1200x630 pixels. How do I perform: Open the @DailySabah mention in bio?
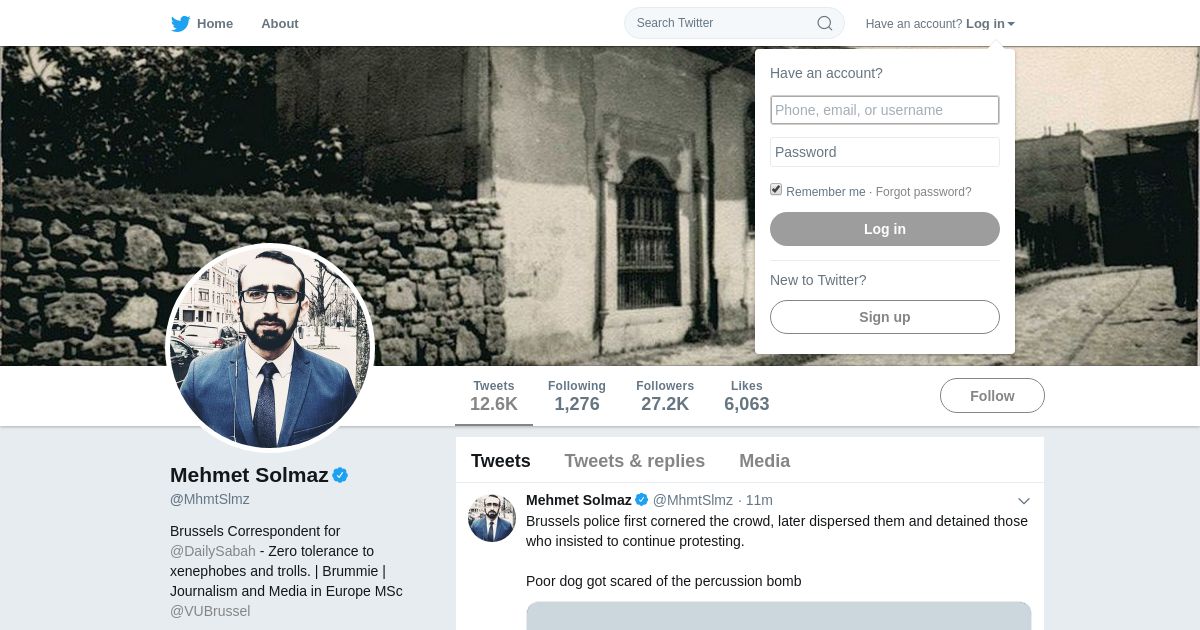[213, 551]
